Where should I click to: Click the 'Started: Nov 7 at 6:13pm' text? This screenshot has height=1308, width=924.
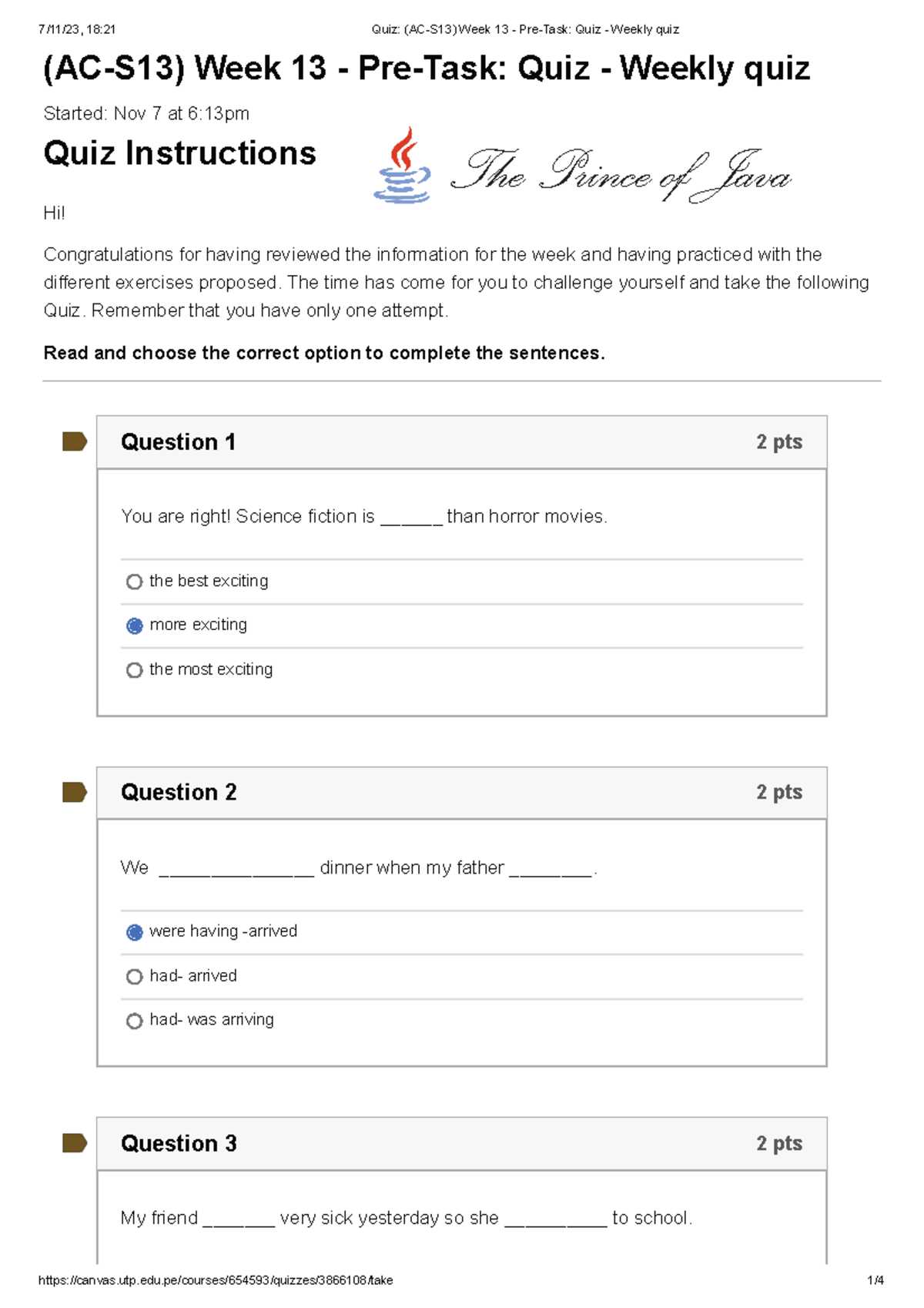pos(146,114)
